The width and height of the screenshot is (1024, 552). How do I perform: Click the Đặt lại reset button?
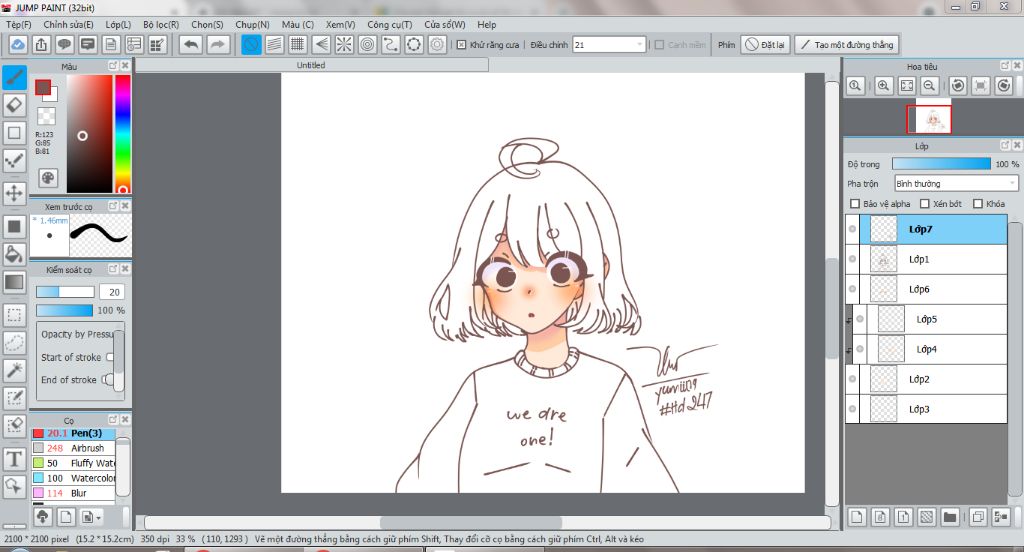point(765,44)
